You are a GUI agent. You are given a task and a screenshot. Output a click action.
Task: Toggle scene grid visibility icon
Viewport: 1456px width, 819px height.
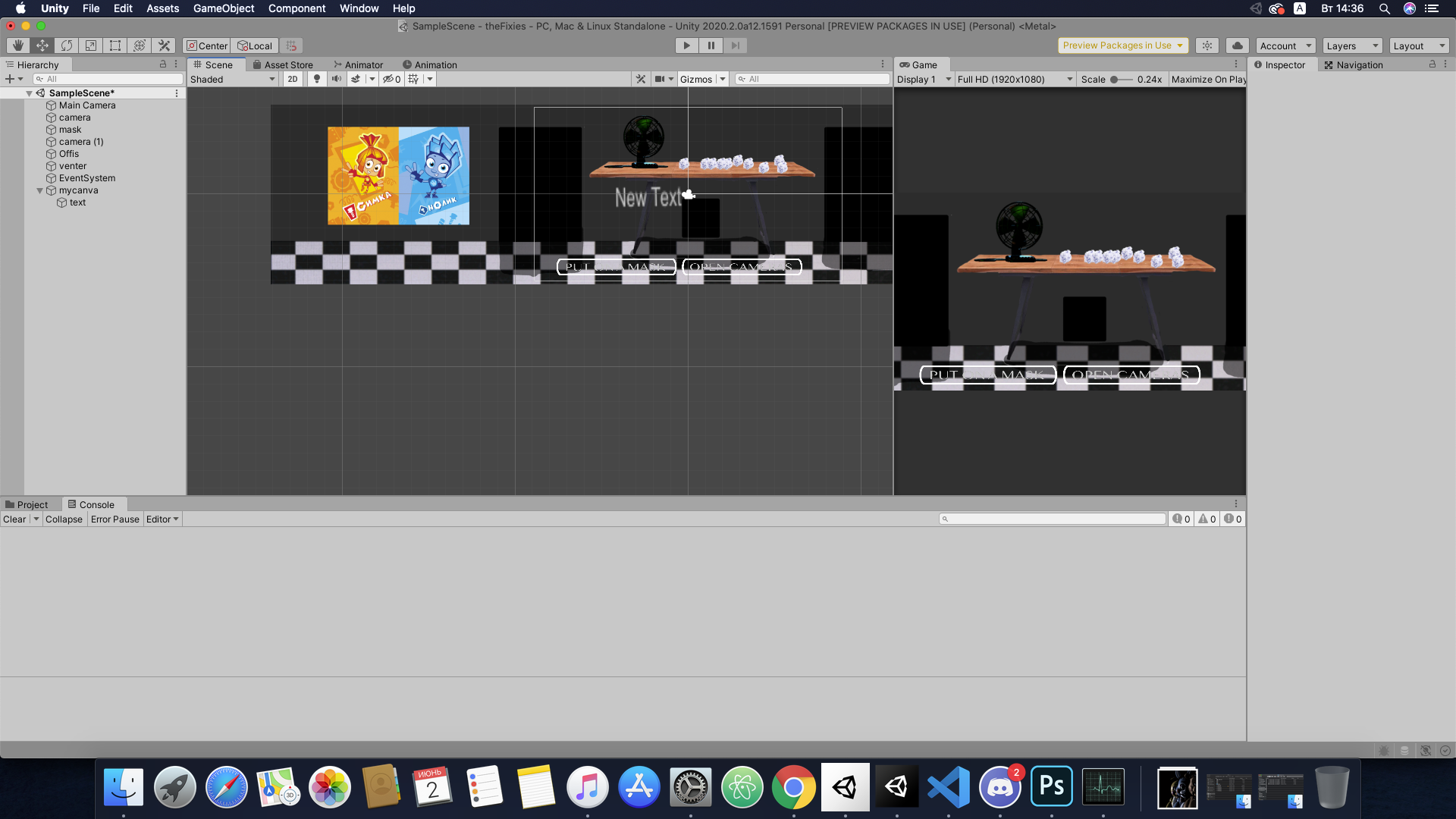[x=413, y=79]
